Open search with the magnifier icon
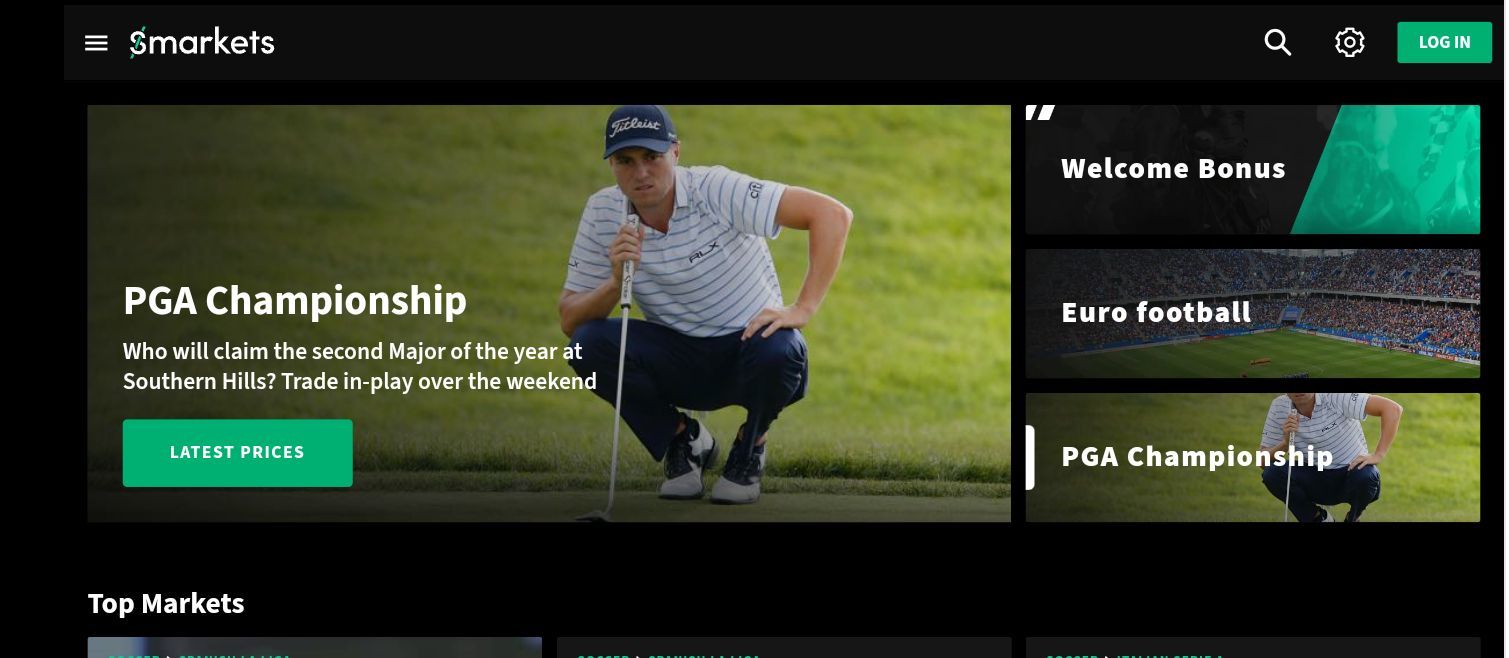The width and height of the screenshot is (1509, 658). coord(1278,42)
